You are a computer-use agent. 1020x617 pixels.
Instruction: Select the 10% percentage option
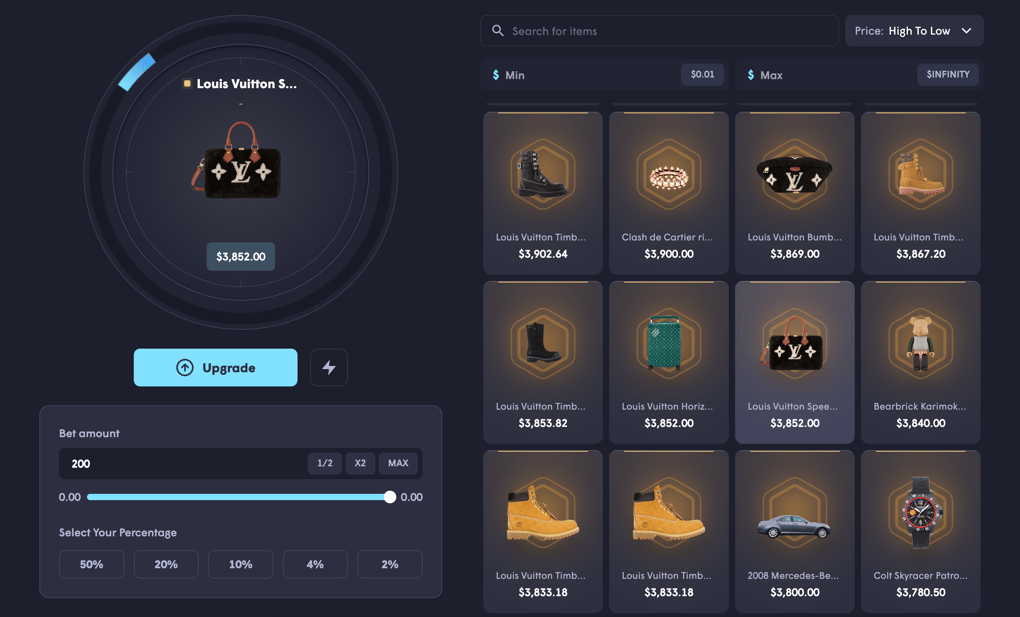pyautogui.click(x=241, y=564)
